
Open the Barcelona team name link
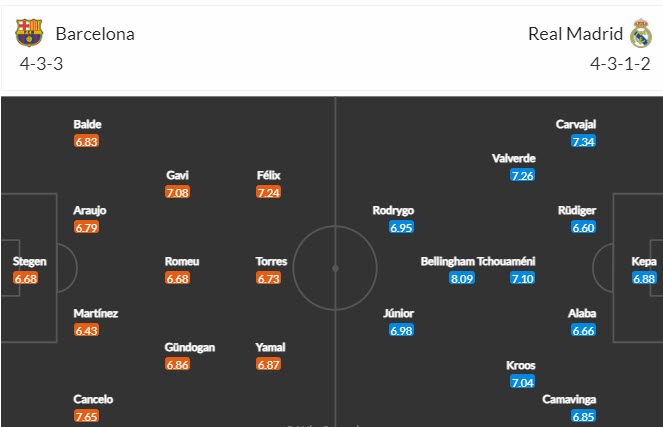pyautogui.click(x=95, y=34)
